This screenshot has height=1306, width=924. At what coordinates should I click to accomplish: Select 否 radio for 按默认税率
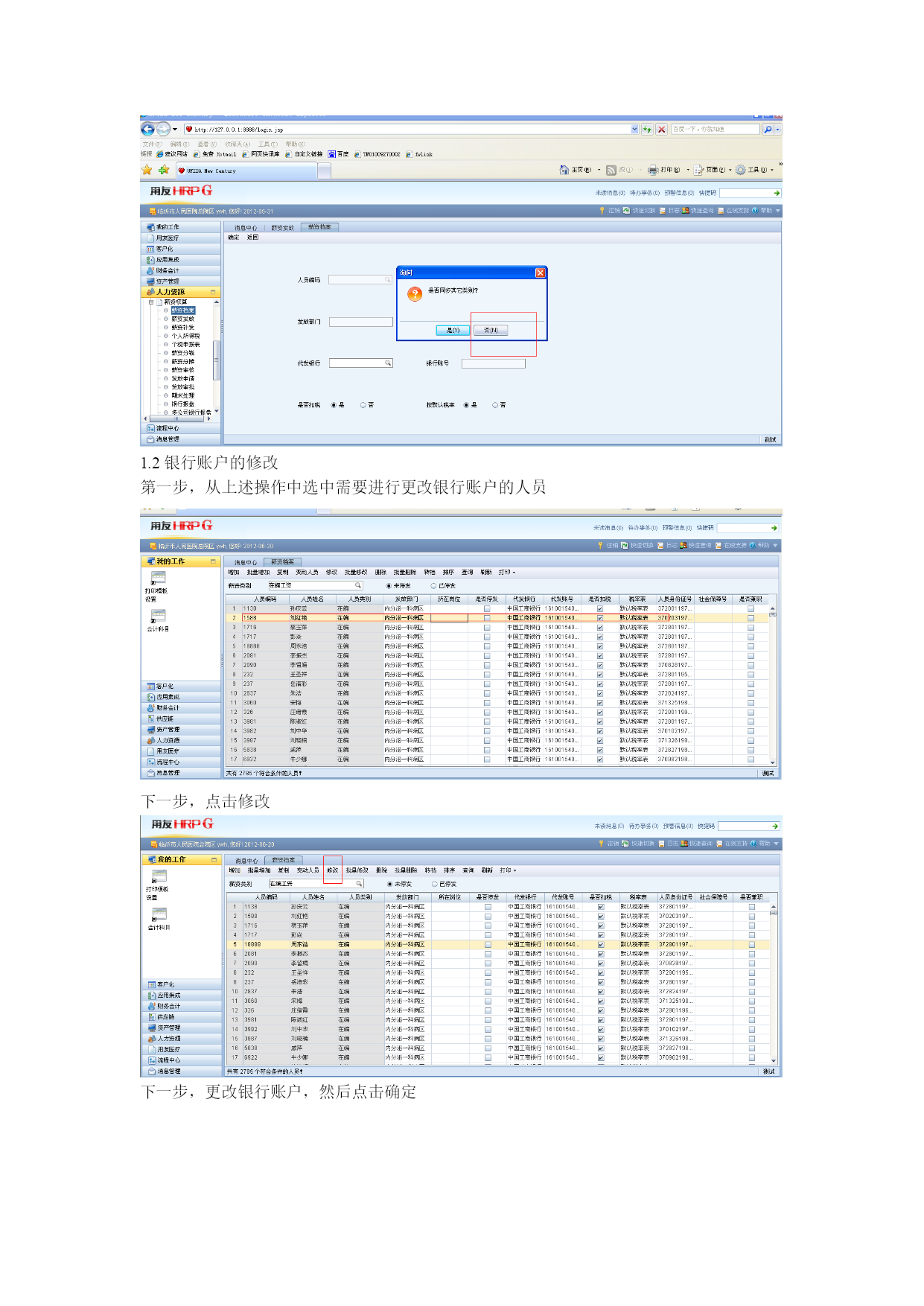tap(495, 405)
